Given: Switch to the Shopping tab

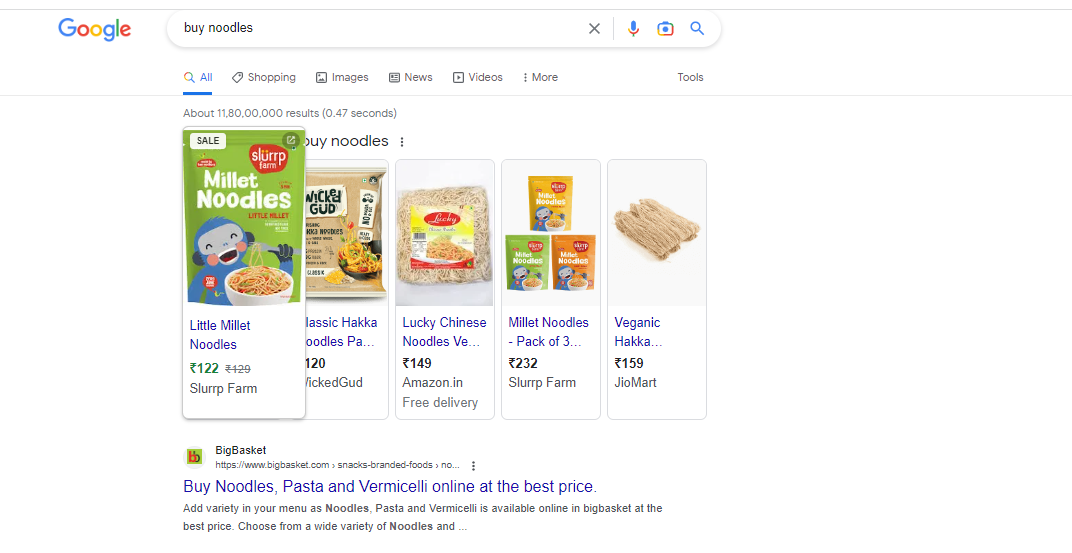Looking at the screenshot, I should click(263, 77).
